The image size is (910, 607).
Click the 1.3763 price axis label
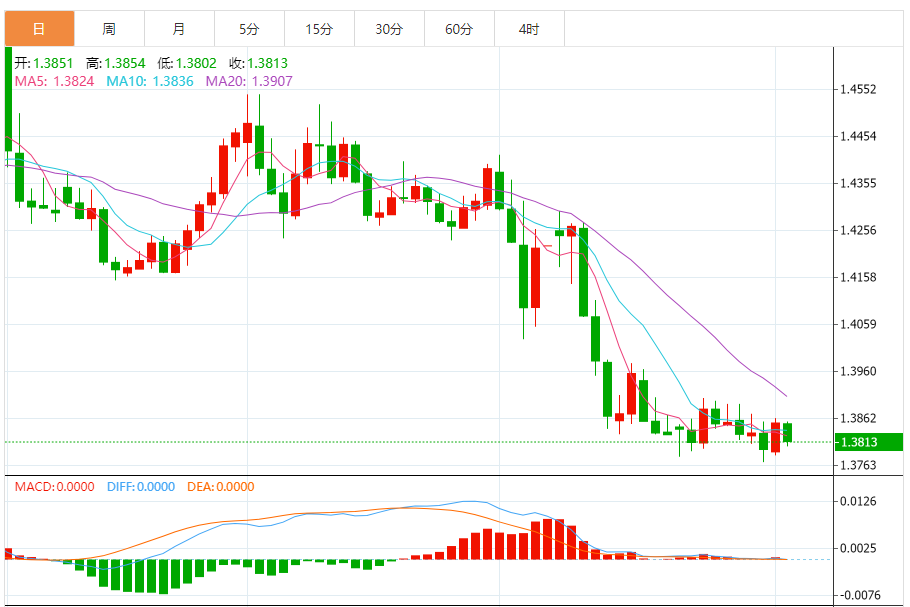[858, 465]
